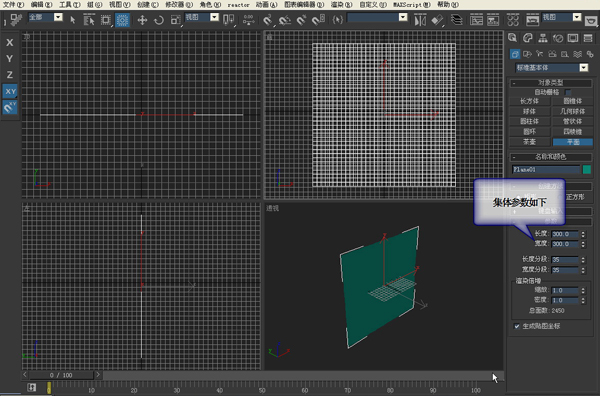Toggle snaps use axis constraints magnet
This screenshot has height=396, width=600.
point(10,108)
